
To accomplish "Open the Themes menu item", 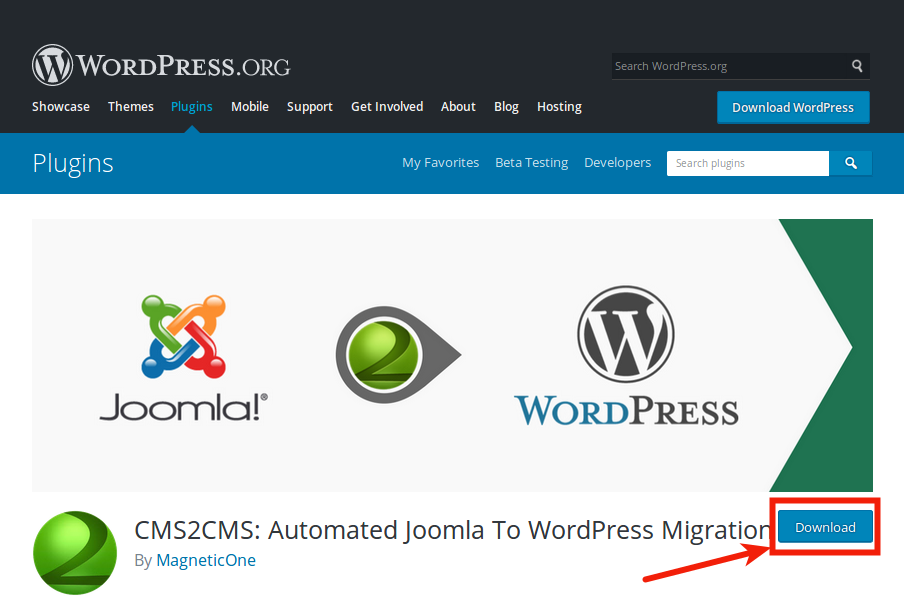I will 131,107.
